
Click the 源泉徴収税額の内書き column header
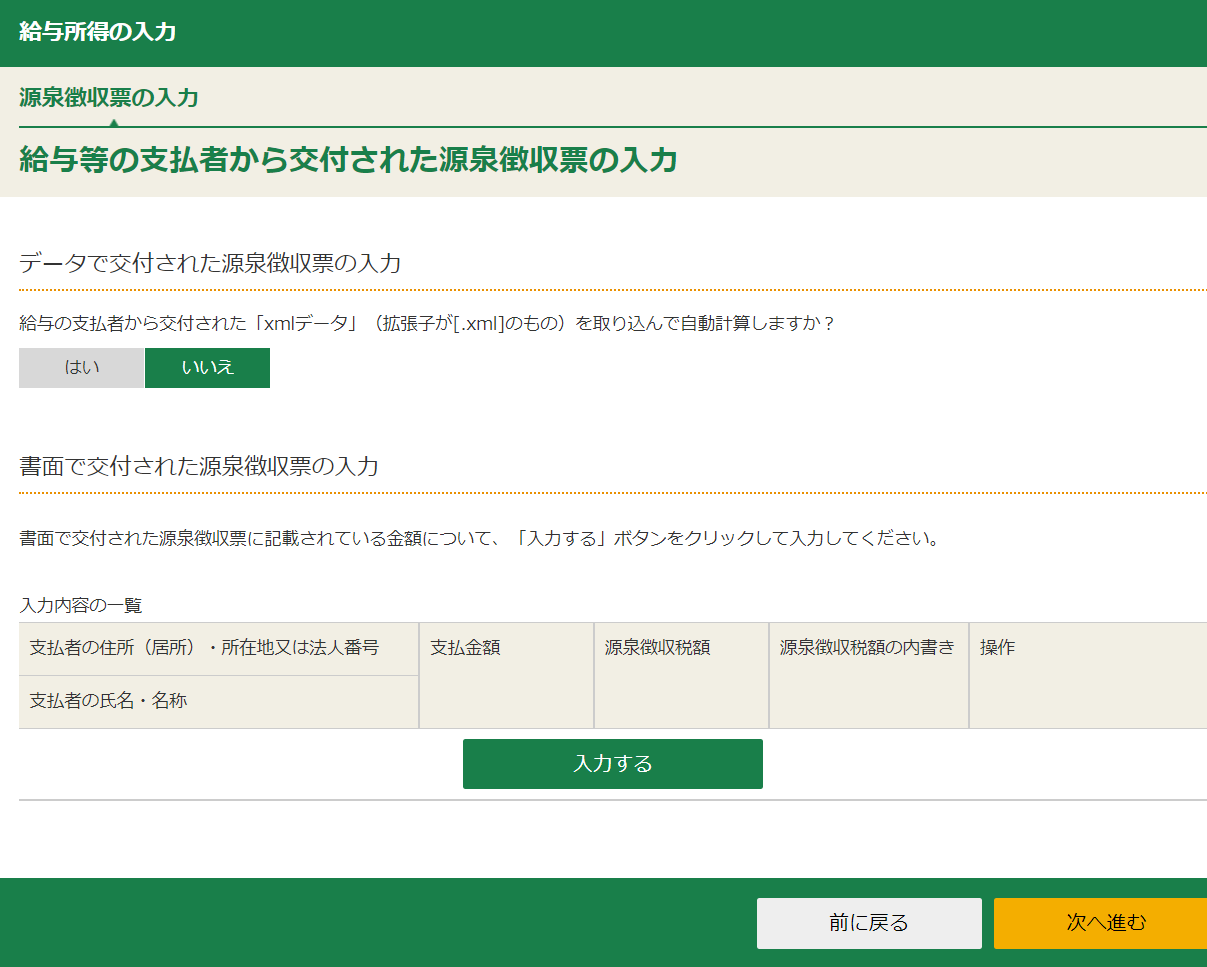(x=867, y=648)
